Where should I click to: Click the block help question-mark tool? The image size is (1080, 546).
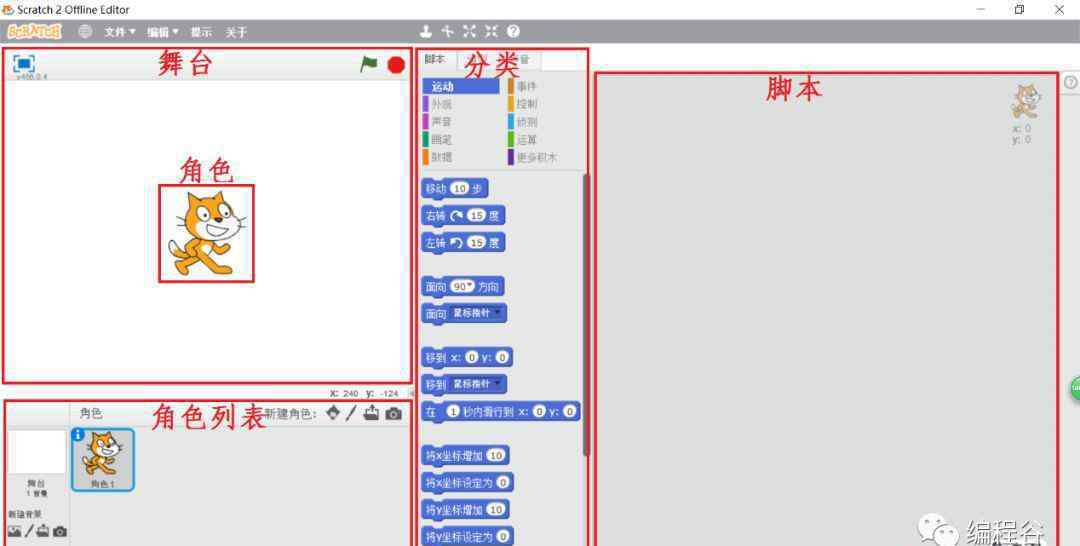tap(513, 31)
